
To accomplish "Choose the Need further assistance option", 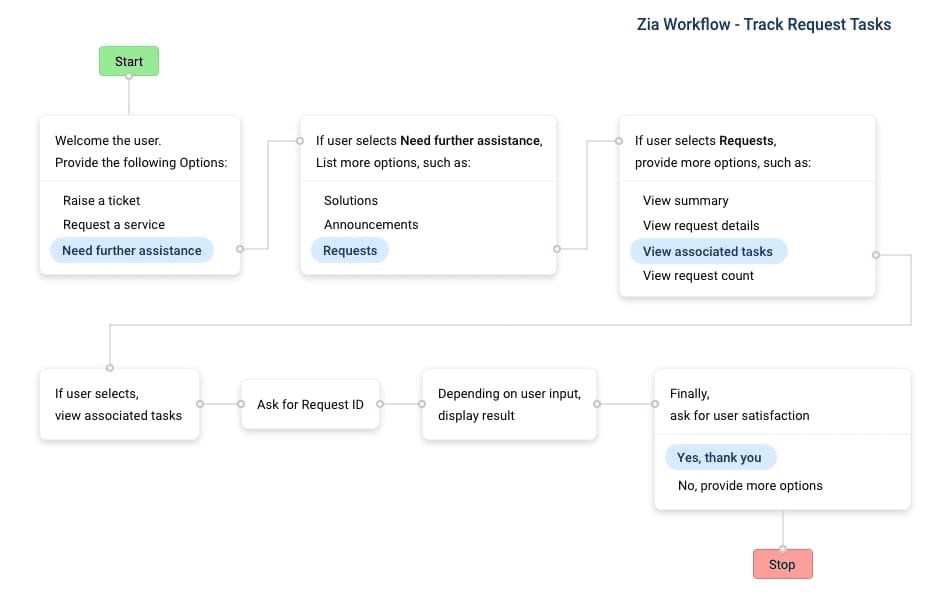I will point(132,250).
